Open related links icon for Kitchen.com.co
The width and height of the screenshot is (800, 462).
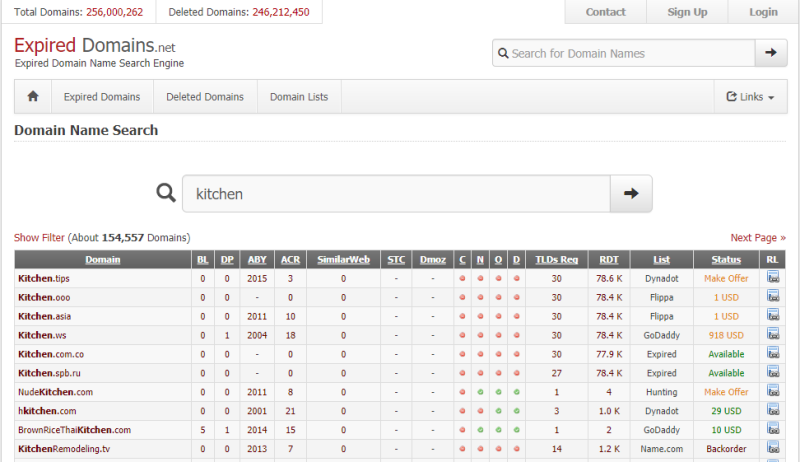tap(773, 353)
